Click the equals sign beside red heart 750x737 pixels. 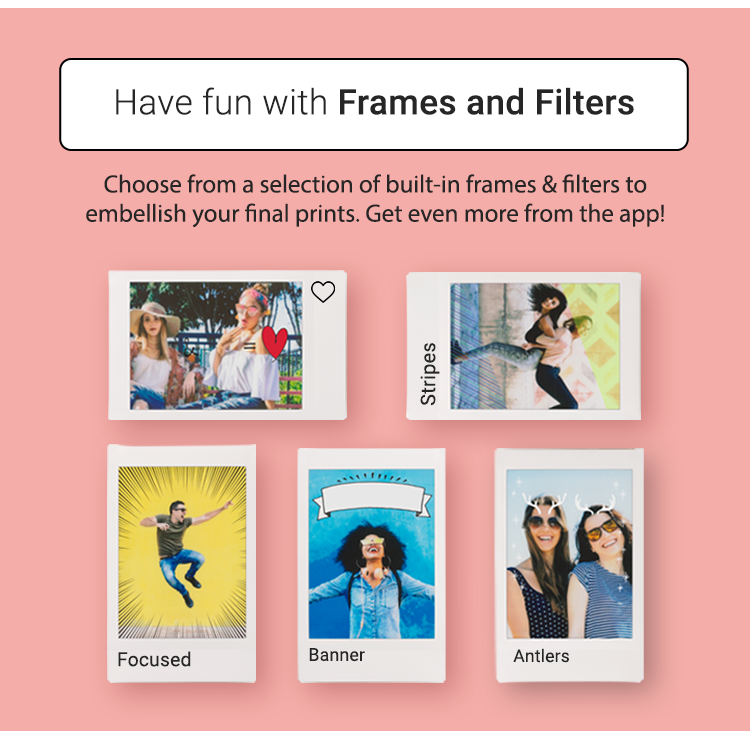click(249, 347)
